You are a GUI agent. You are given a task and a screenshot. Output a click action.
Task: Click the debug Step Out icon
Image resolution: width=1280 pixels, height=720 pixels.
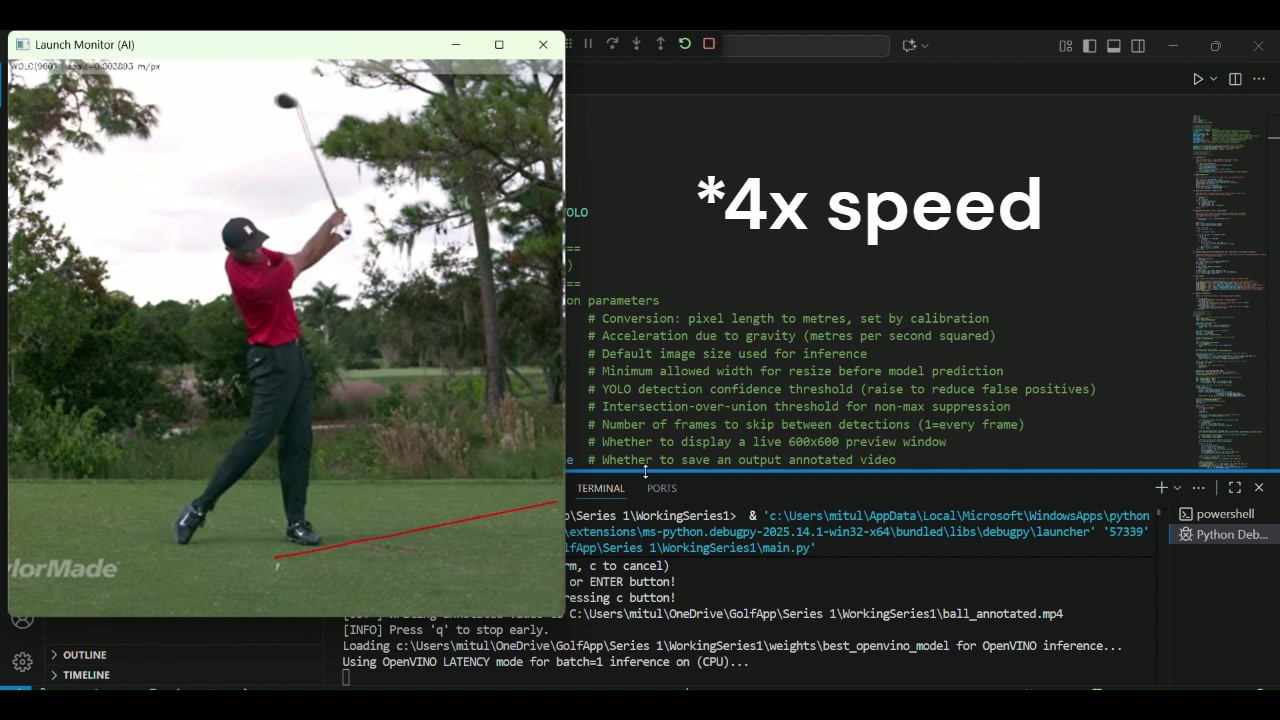point(660,44)
